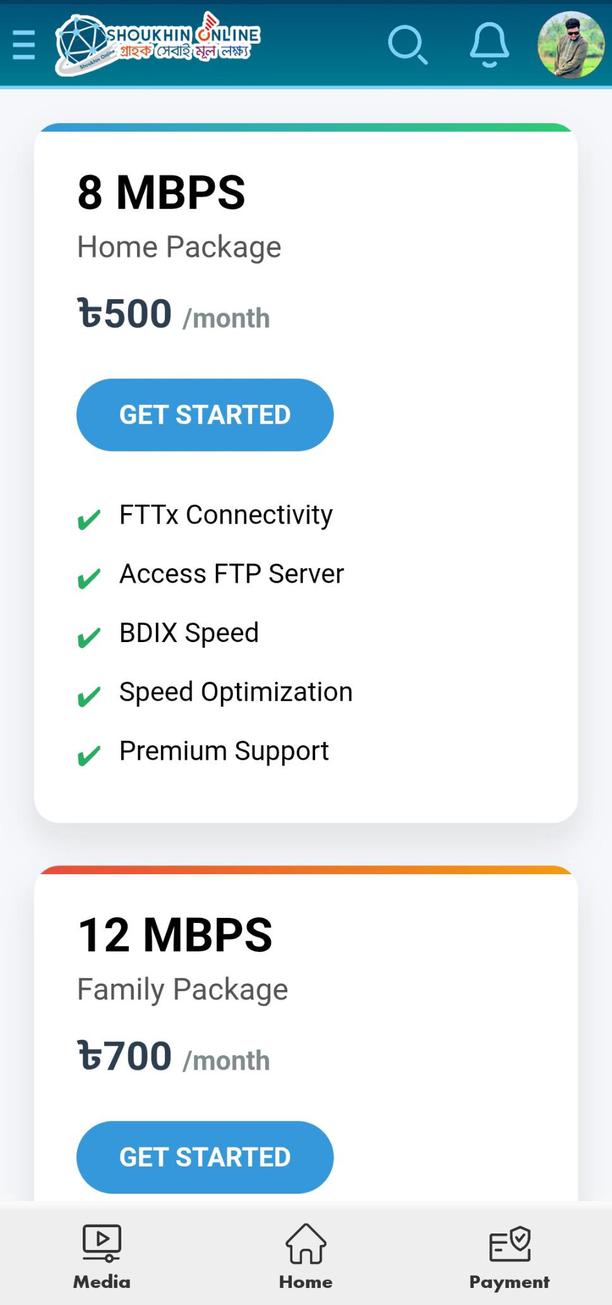
Task: Open the user profile avatar
Action: coord(571,45)
